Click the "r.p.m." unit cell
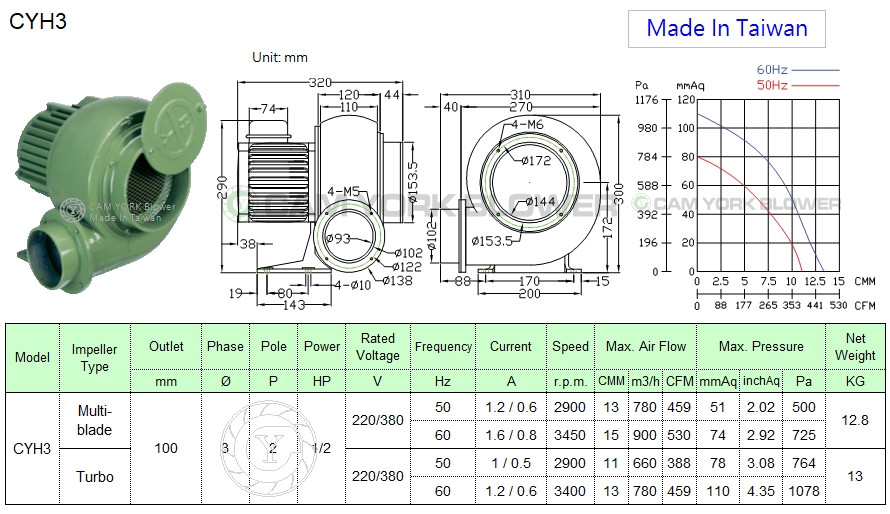890x514 pixels. [x=570, y=381]
